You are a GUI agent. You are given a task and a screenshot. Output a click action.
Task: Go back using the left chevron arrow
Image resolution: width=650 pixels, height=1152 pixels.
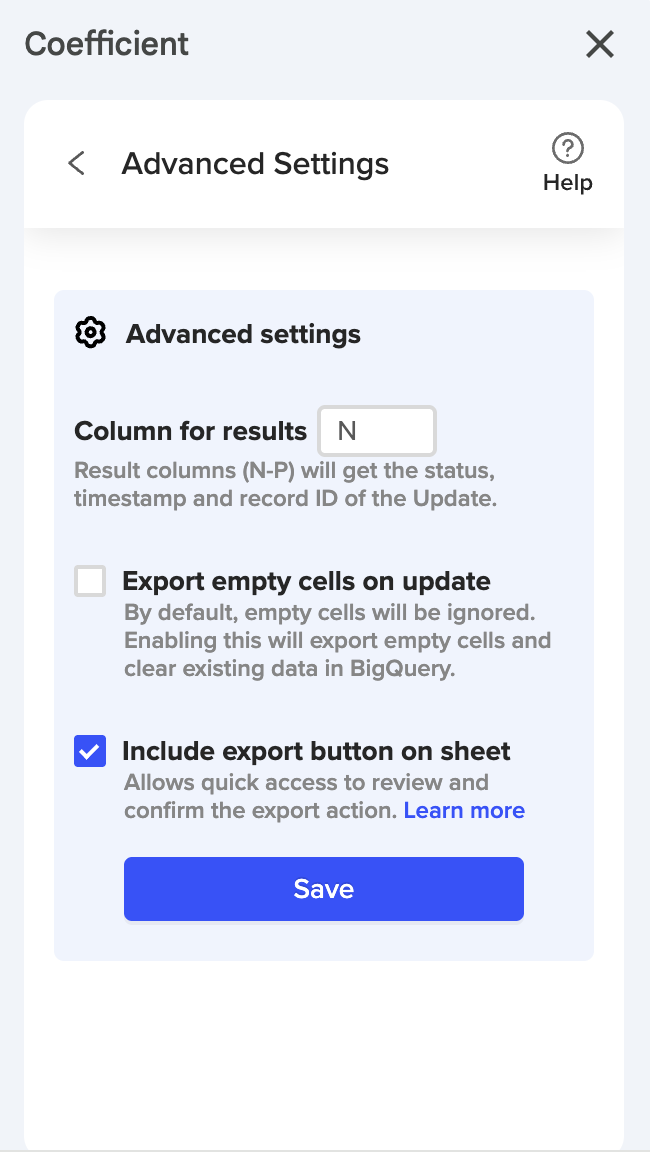pos(77,164)
